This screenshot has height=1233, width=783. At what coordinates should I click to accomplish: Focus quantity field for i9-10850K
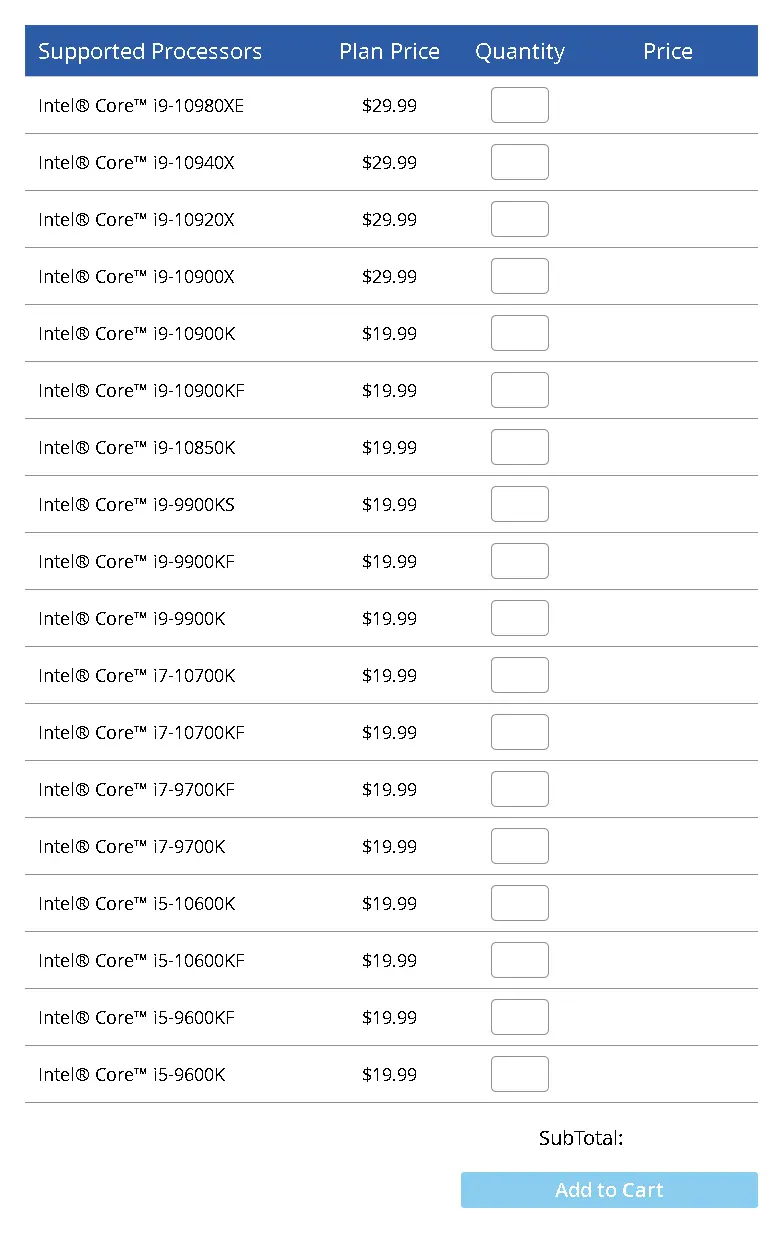click(520, 447)
